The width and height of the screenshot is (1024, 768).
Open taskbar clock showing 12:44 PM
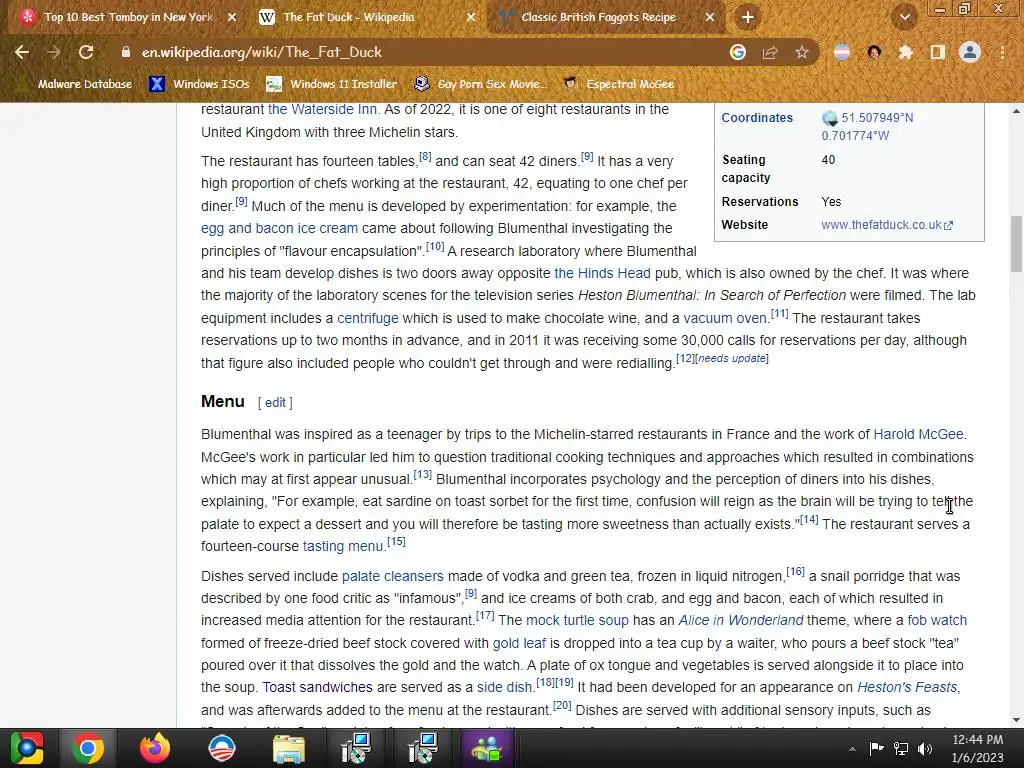click(x=978, y=748)
